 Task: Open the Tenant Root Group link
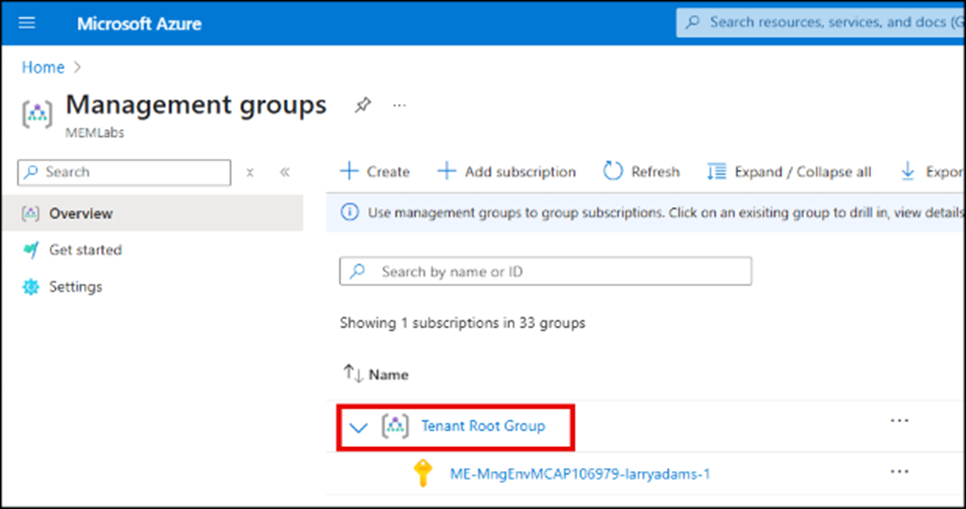tap(483, 426)
